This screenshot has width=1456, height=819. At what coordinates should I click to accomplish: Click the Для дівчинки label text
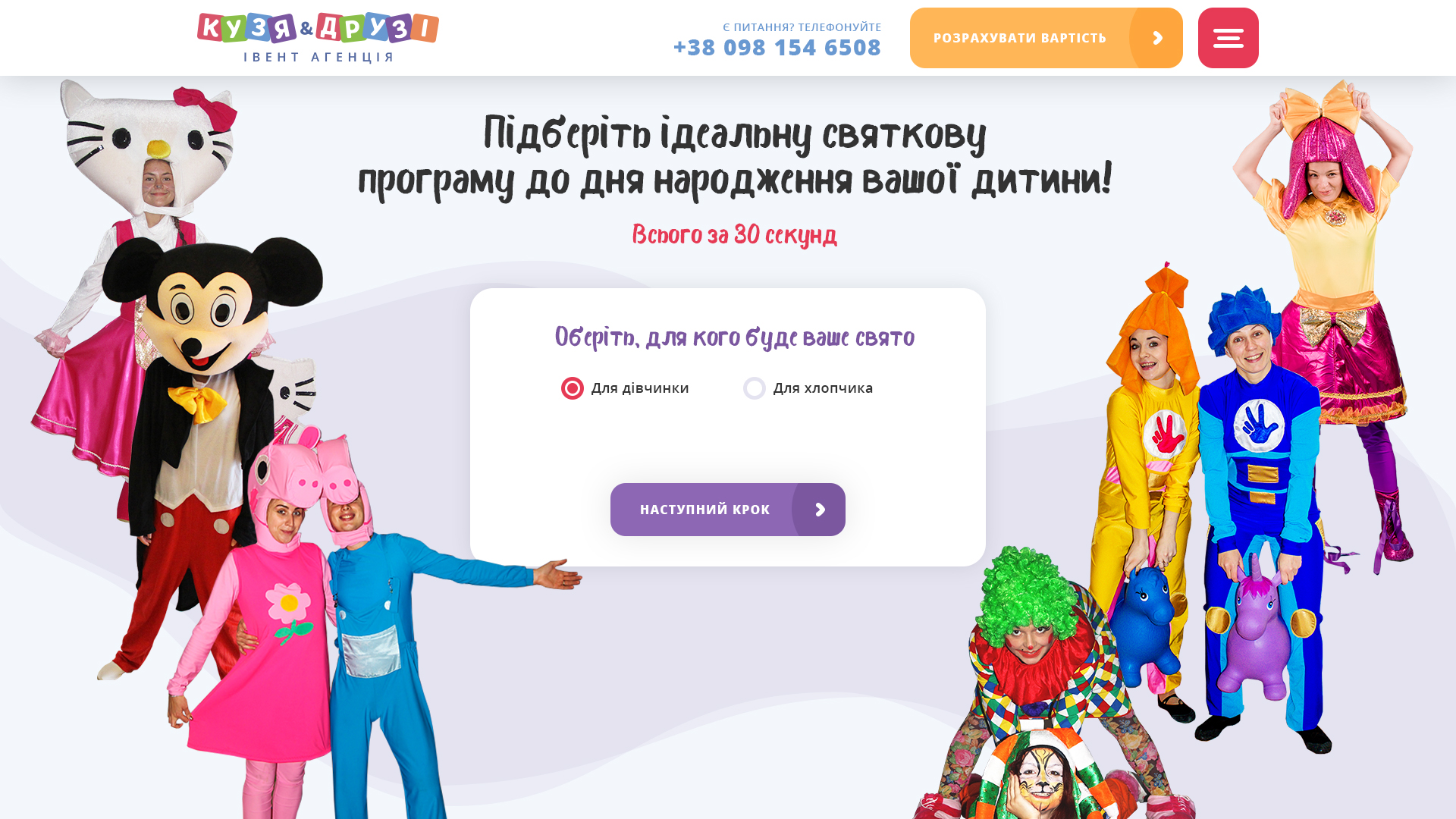pyautogui.click(x=640, y=388)
